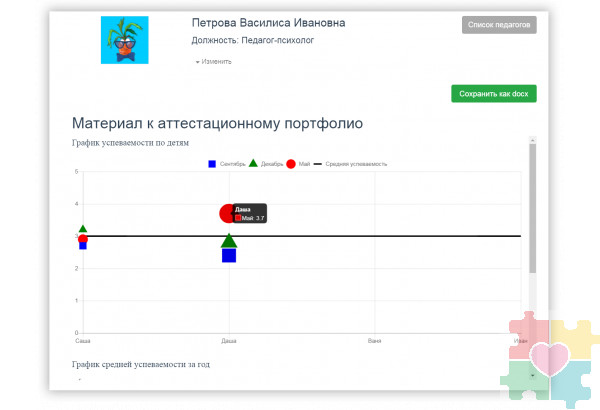The image size is (600, 410).
Task: Click Даша's red May circle data point
Action: [x=227, y=213]
